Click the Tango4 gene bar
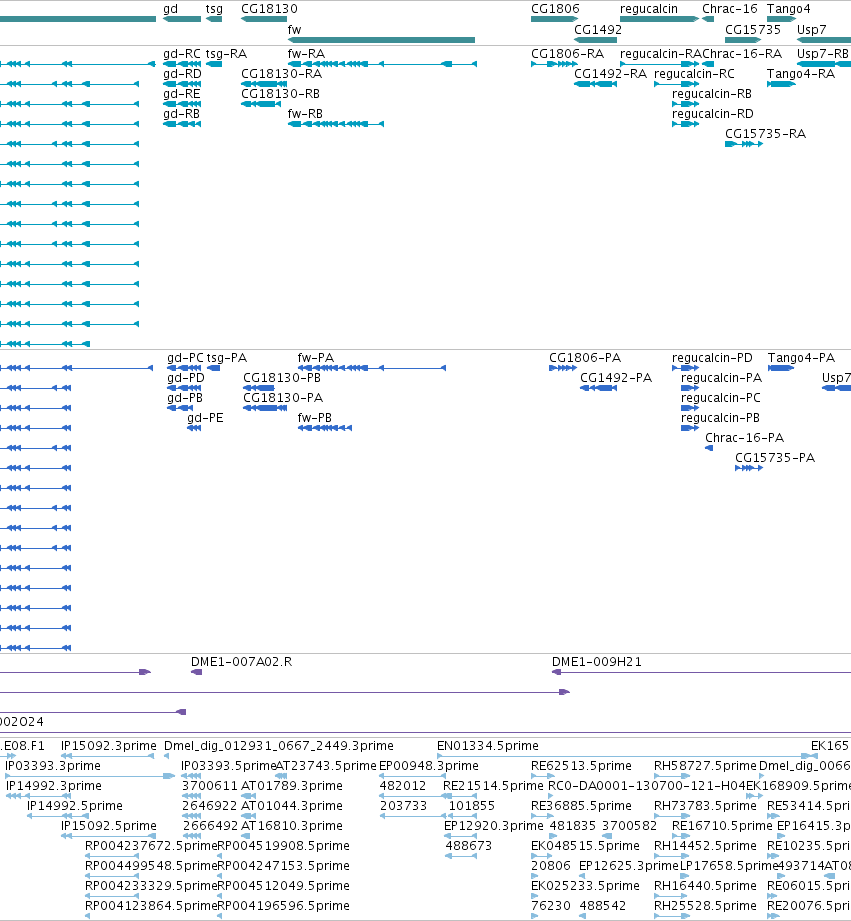This screenshot has height=921, width=851. (x=782, y=19)
